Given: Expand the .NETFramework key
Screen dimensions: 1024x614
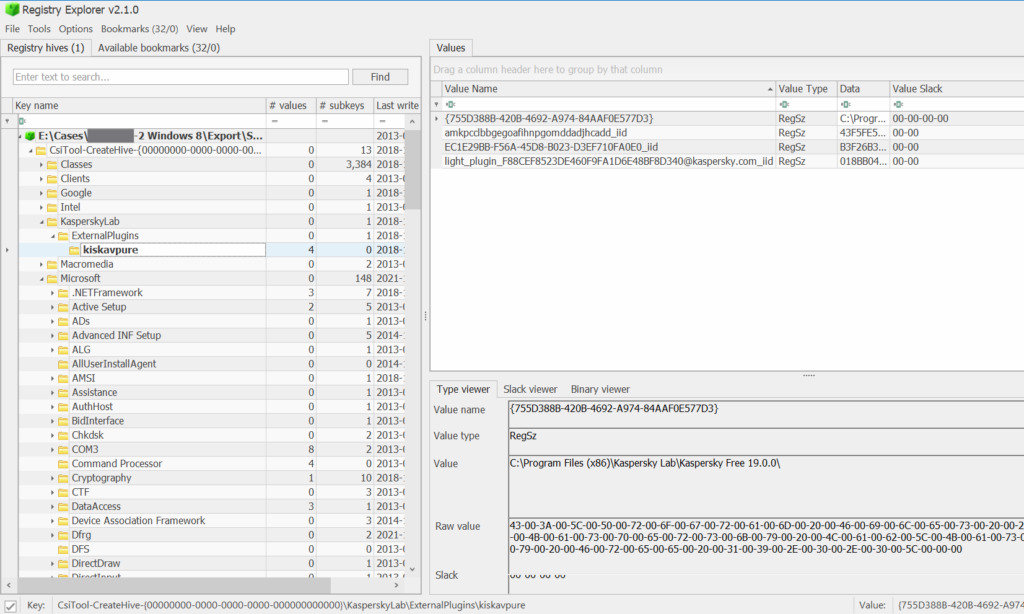Looking at the screenshot, I should 52,293.
